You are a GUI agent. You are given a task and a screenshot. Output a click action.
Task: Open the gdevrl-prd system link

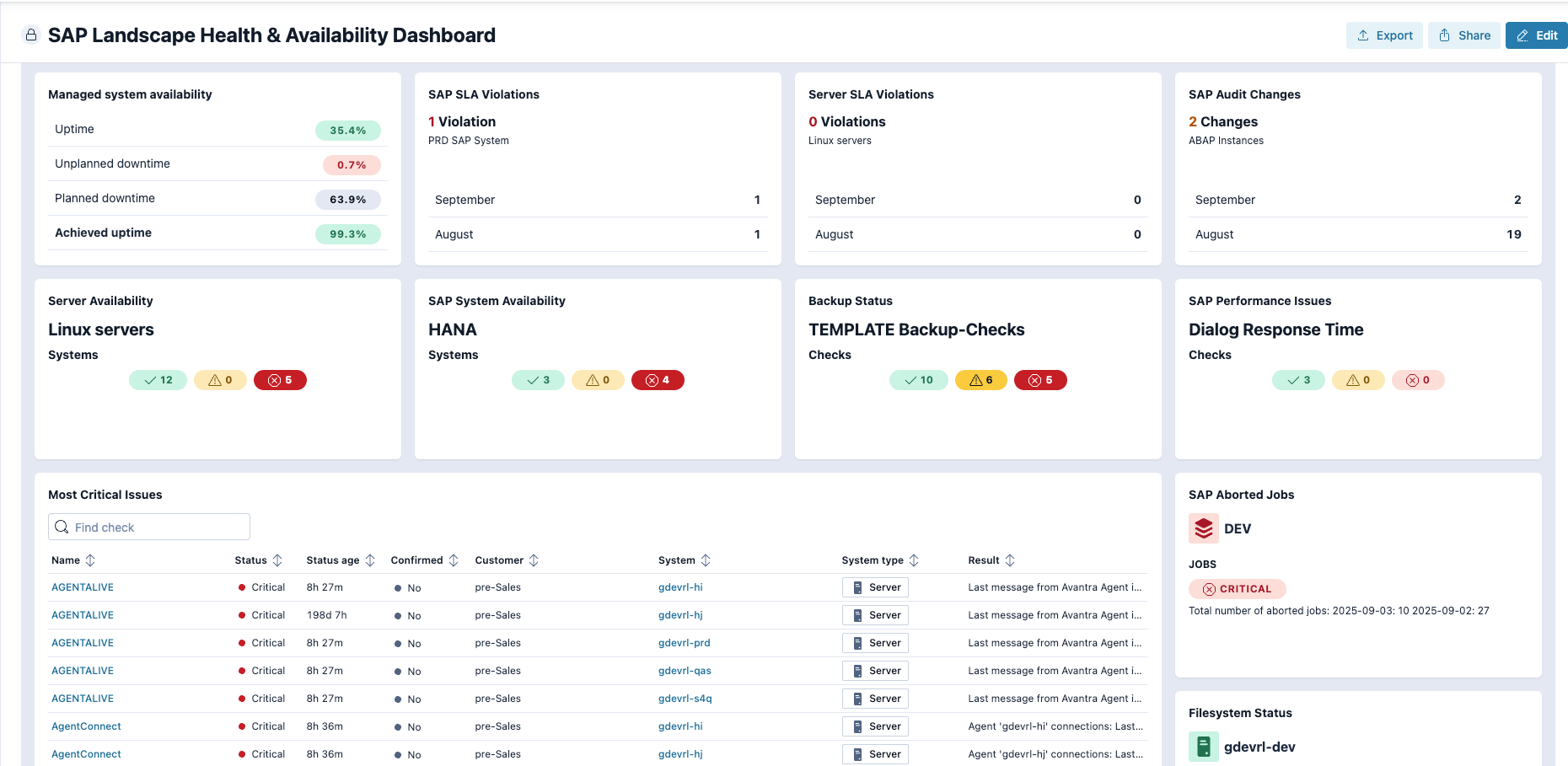click(684, 643)
